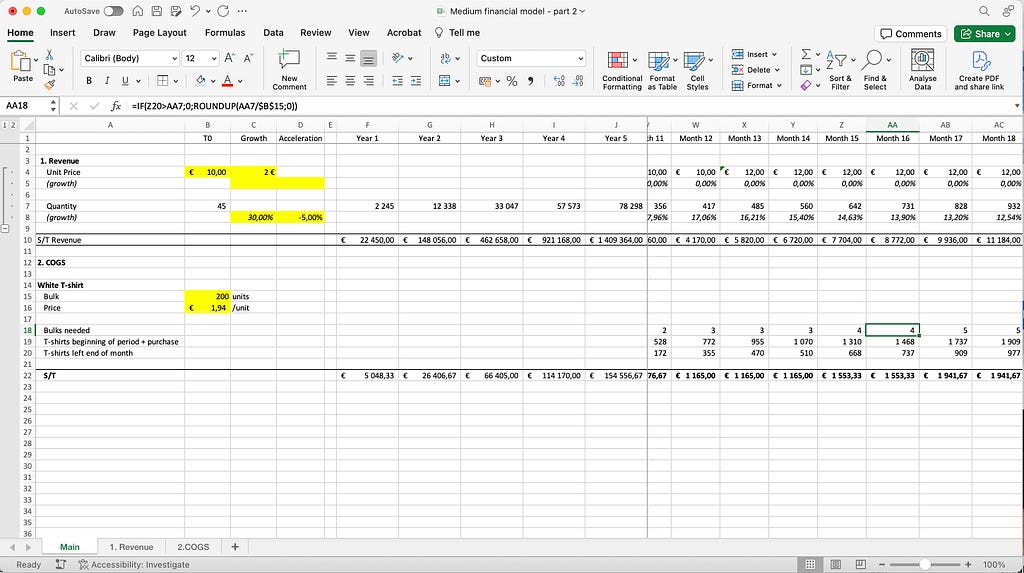Click the insert function fx button
This screenshot has height=573, width=1024.
116,106
